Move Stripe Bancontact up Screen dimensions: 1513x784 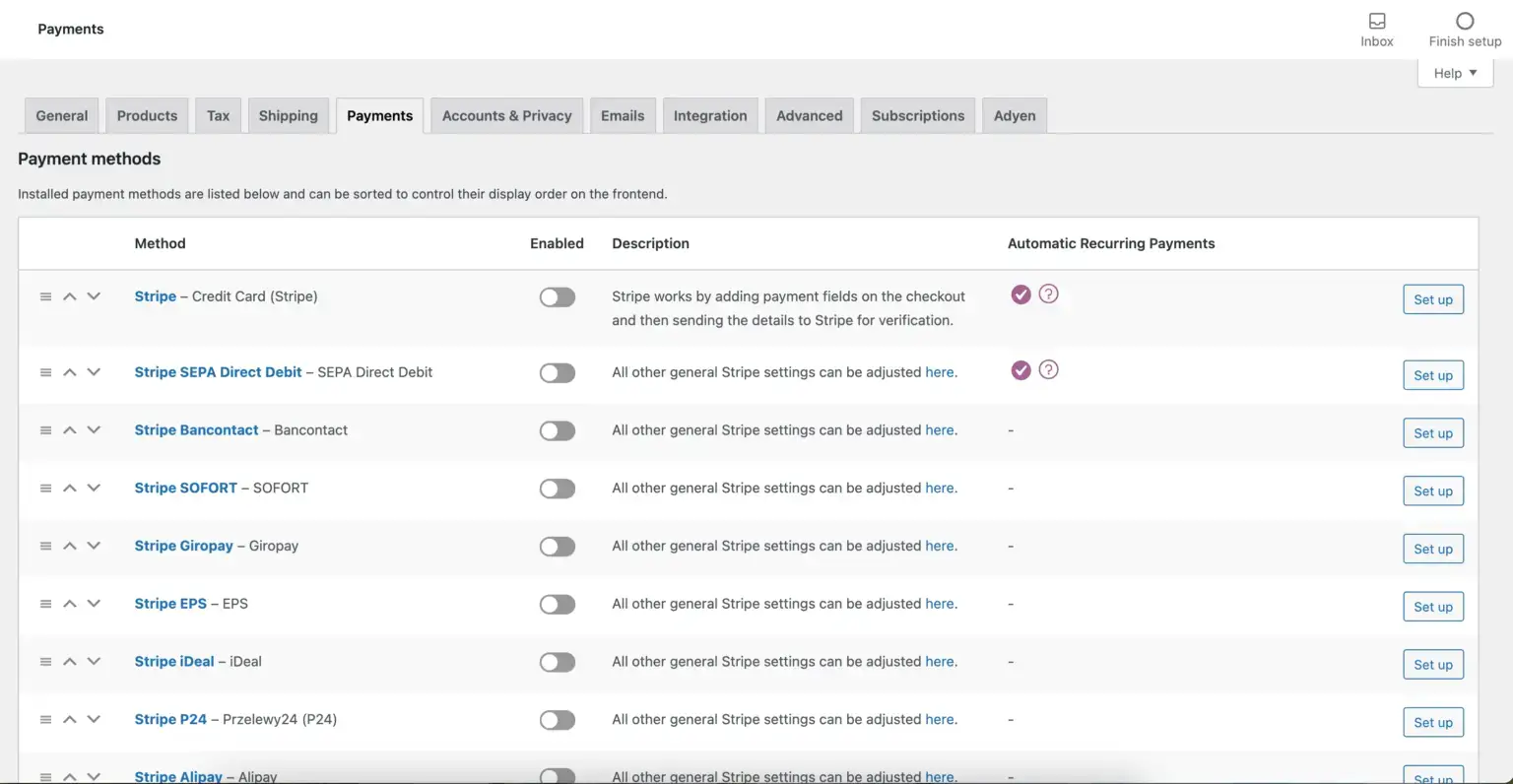[70, 430]
